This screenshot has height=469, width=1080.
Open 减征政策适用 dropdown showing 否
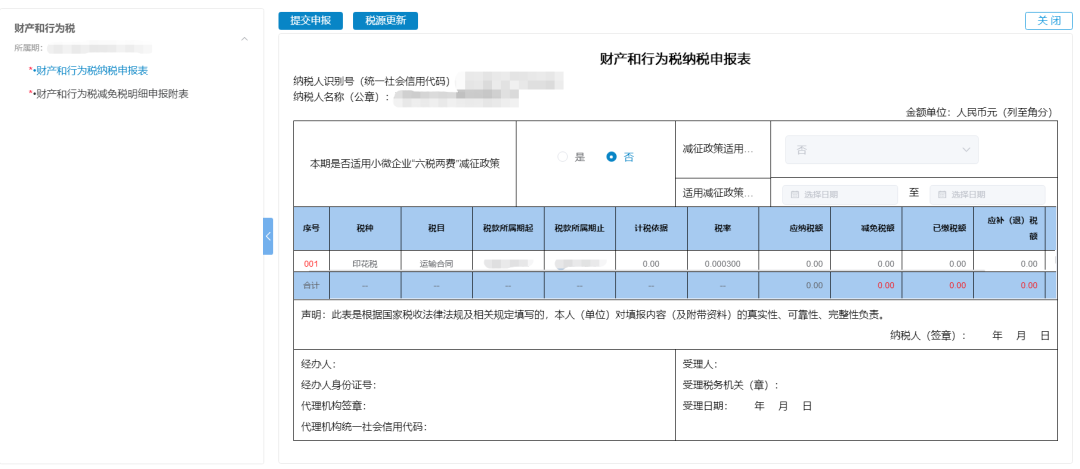coord(882,149)
